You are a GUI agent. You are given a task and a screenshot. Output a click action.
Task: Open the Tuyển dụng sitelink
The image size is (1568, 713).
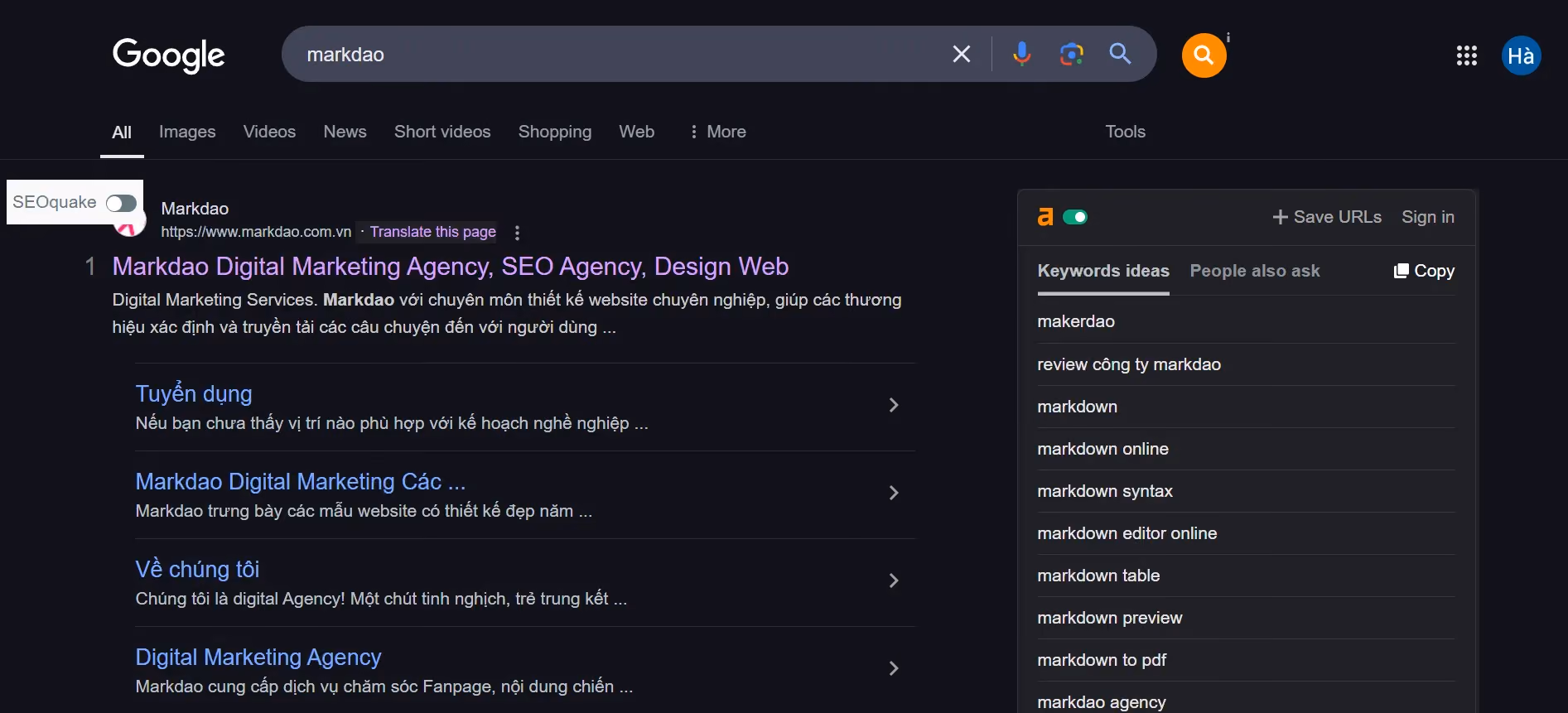tap(194, 393)
